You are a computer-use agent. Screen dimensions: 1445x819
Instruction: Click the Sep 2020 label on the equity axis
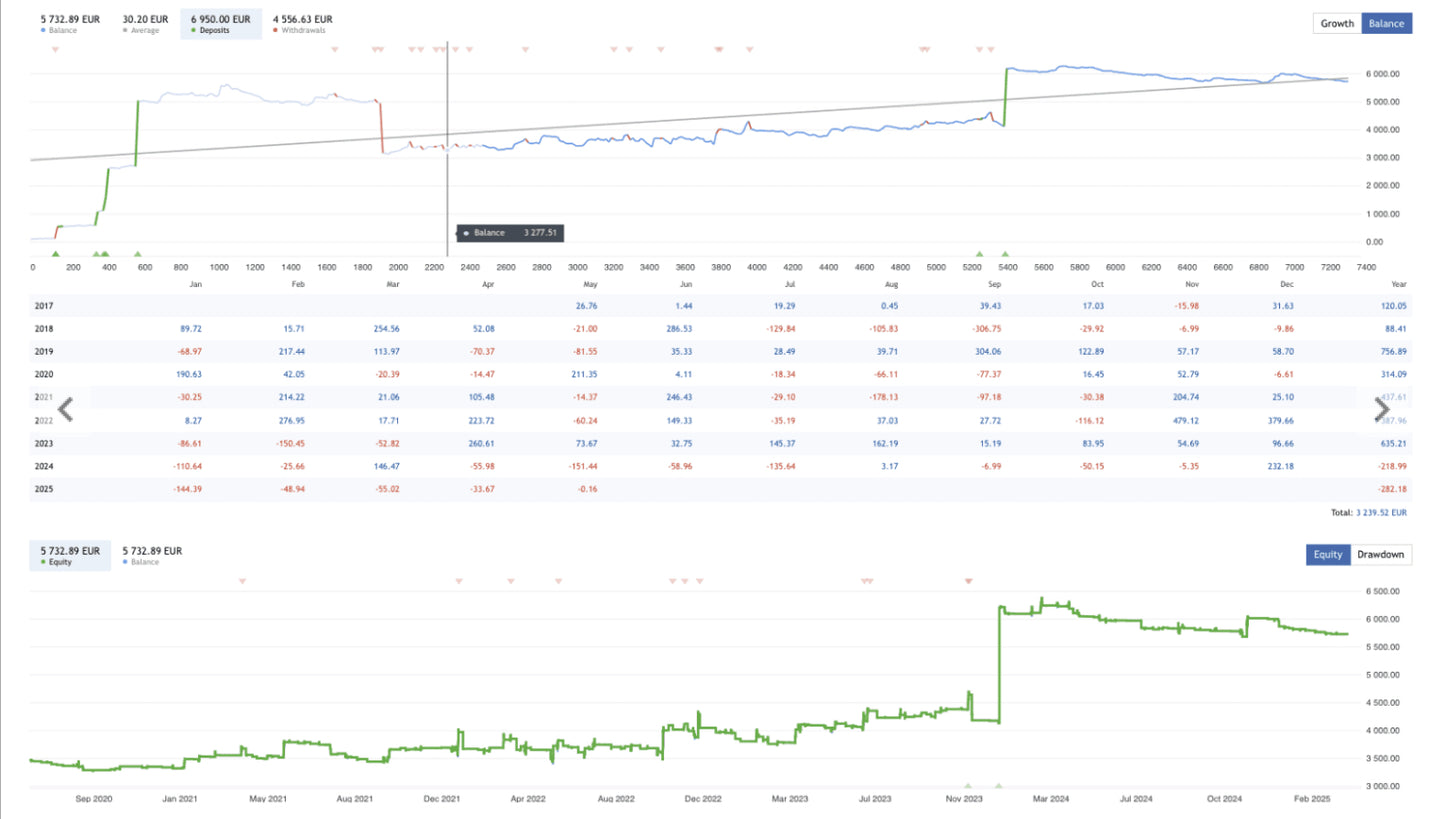click(95, 799)
